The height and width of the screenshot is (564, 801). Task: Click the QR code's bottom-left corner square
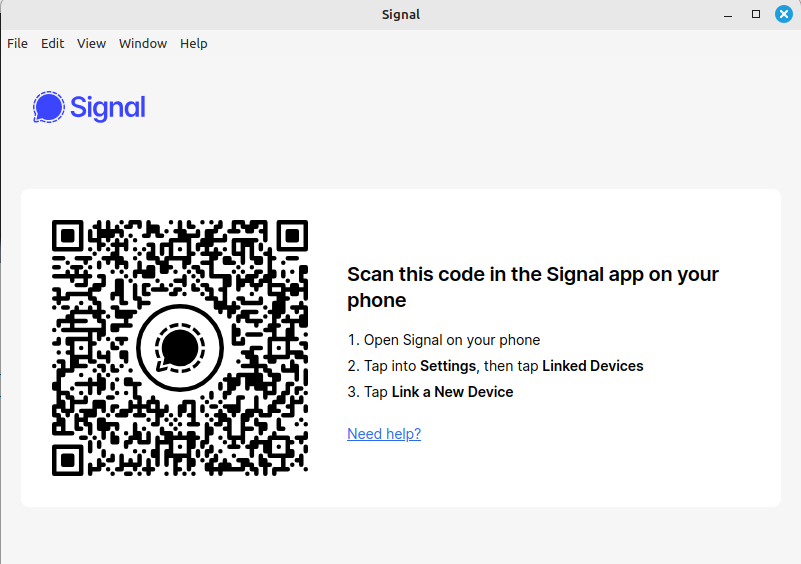(x=68, y=459)
